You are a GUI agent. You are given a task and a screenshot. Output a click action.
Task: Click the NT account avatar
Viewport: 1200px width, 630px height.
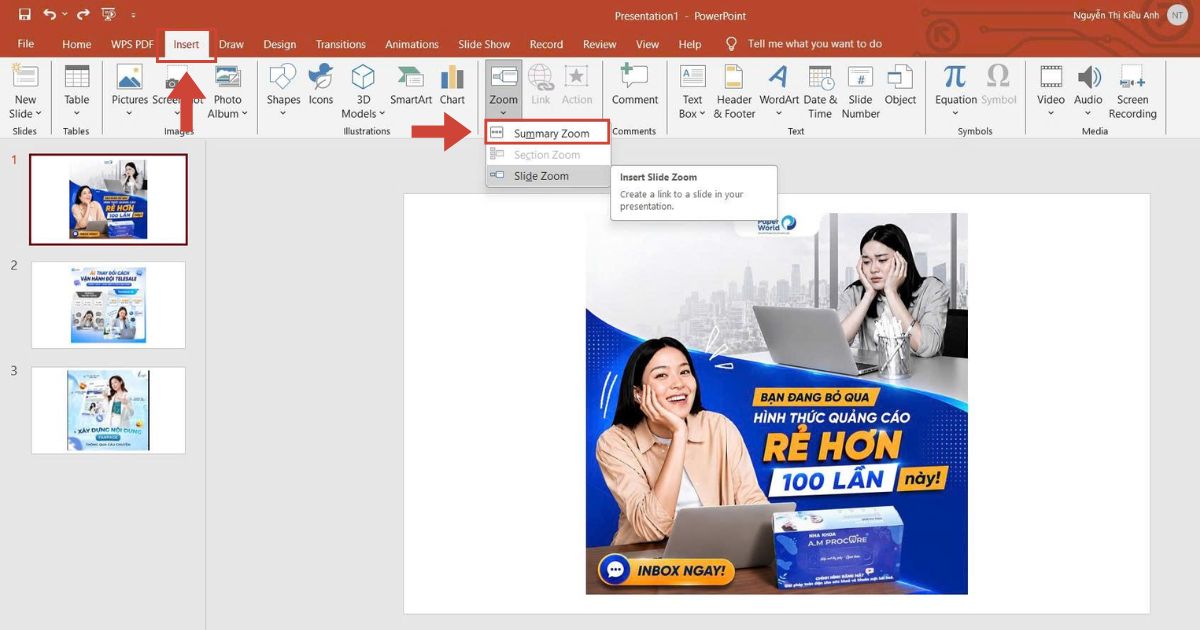tap(1178, 15)
